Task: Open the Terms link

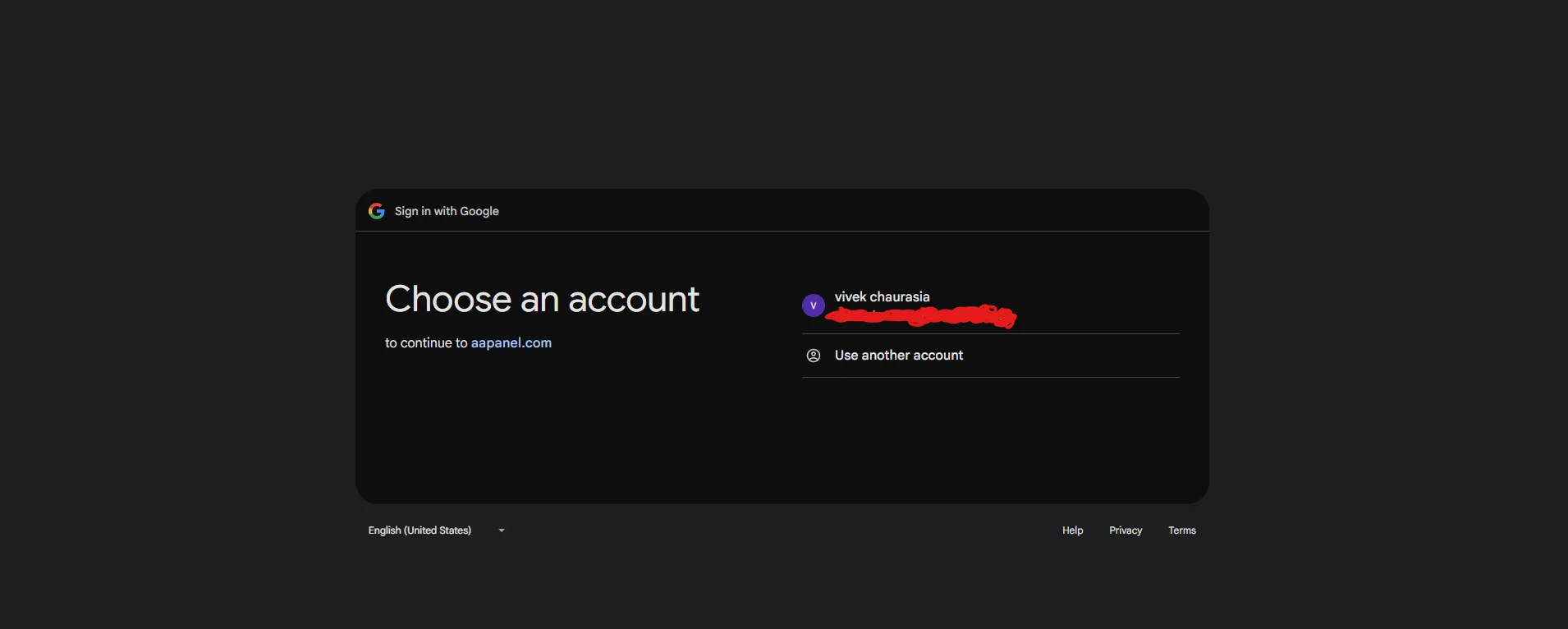Action: click(x=1181, y=530)
